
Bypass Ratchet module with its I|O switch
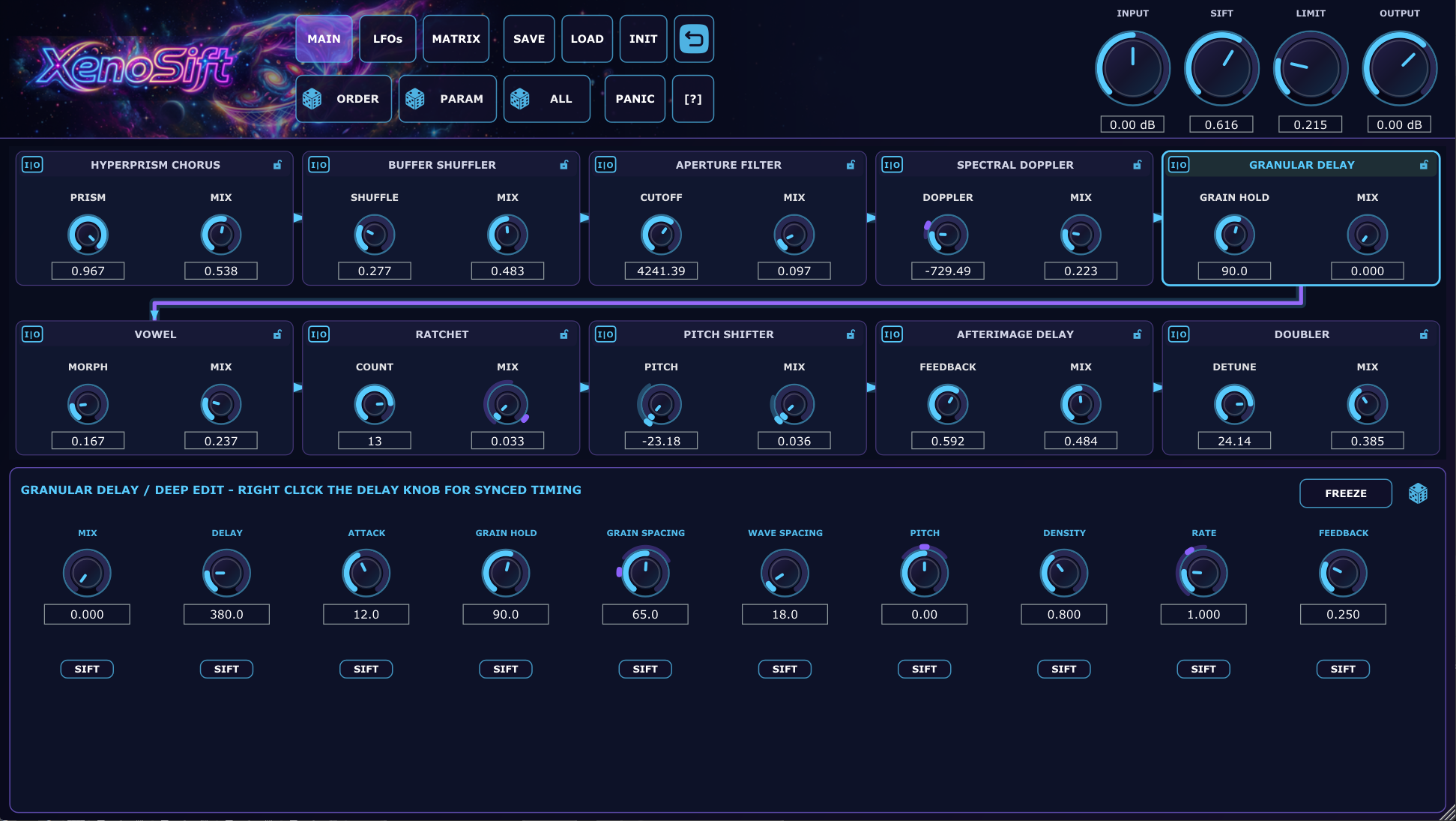(x=319, y=334)
